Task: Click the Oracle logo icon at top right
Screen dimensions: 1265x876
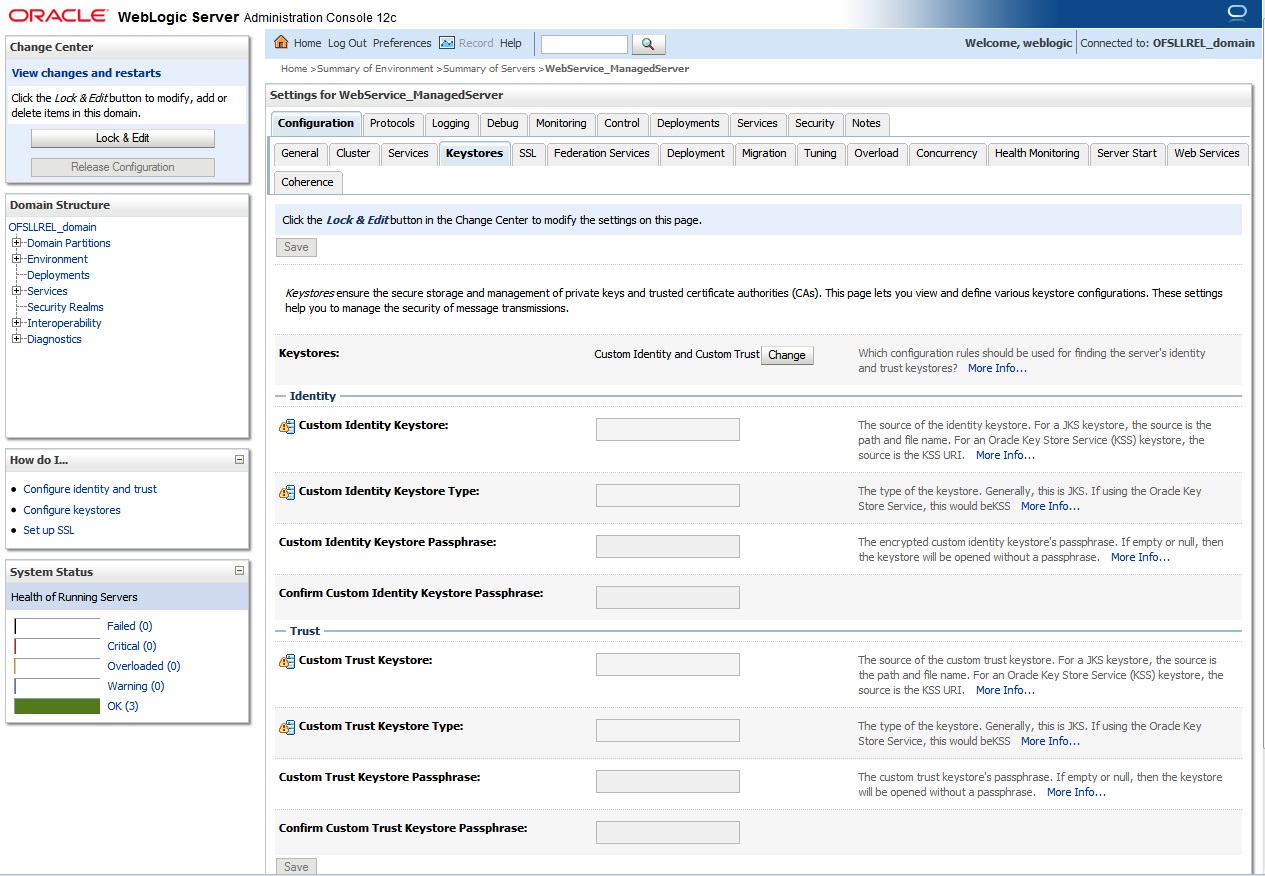Action: click(1236, 12)
